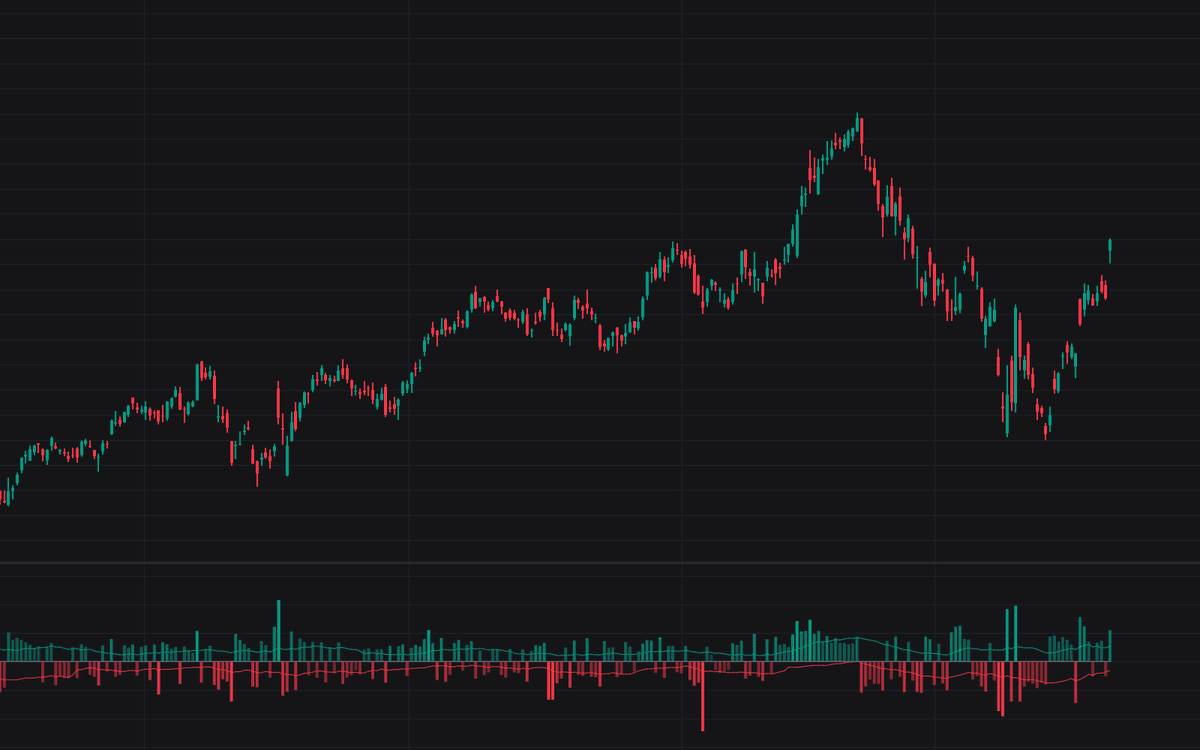Select the longest red volume bar
Image resolution: width=1200 pixels, height=750 pixels.
702,696
